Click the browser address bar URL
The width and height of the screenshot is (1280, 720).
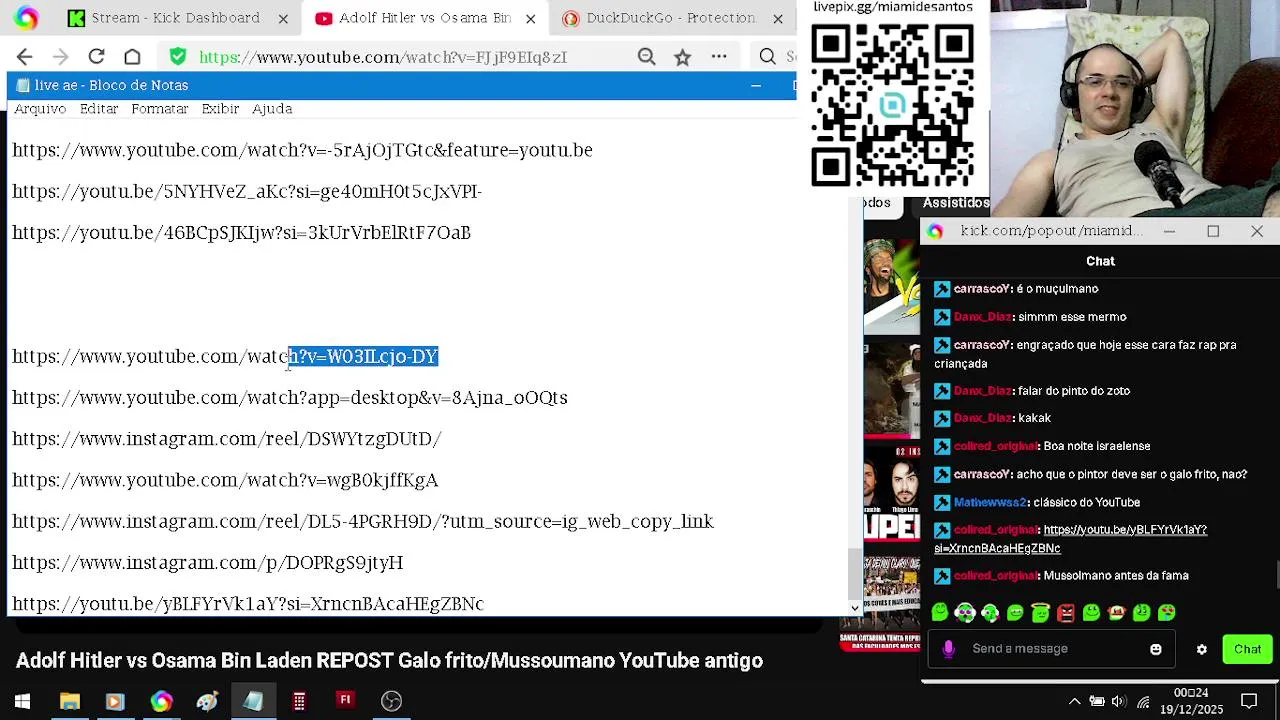[x=382, y=57]
